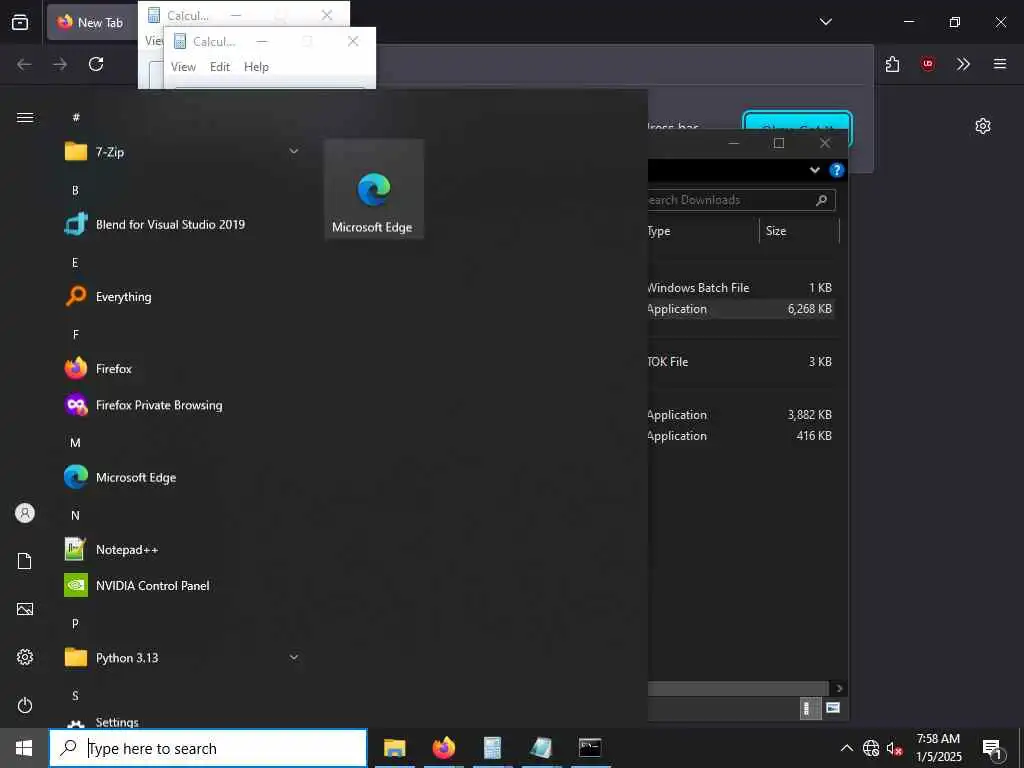1024x768 pixels.
Task: Sort Explorer files by Type column
Action: (x=703, y=231)
